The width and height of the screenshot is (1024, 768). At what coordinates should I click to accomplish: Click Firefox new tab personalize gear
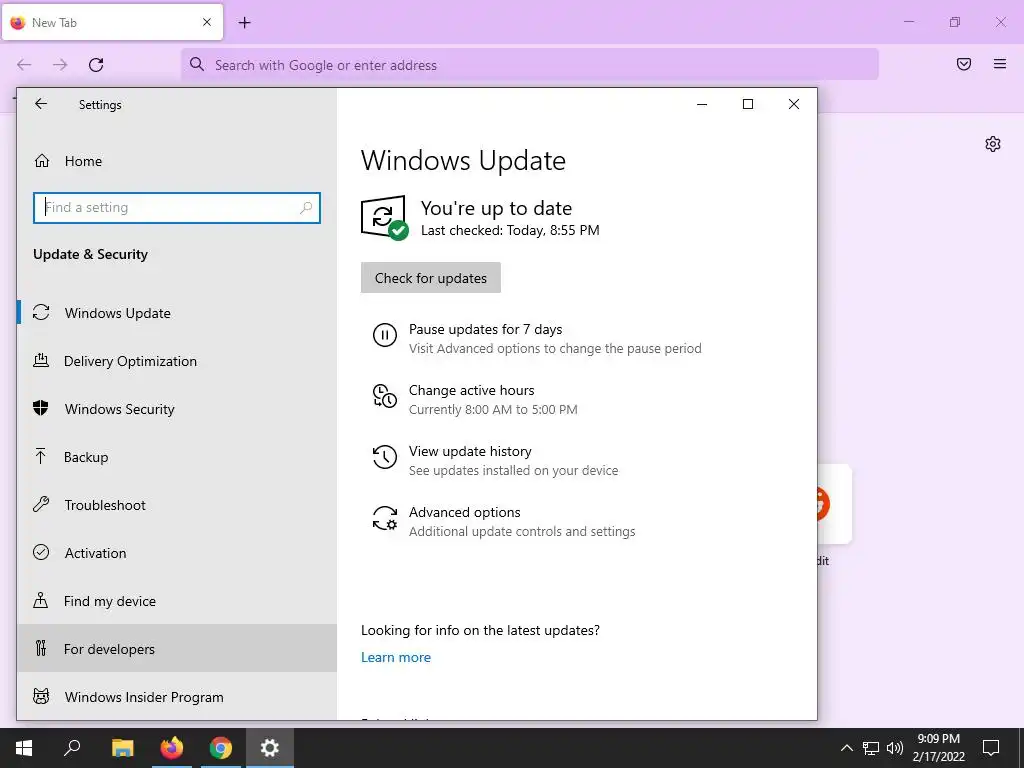993,144
